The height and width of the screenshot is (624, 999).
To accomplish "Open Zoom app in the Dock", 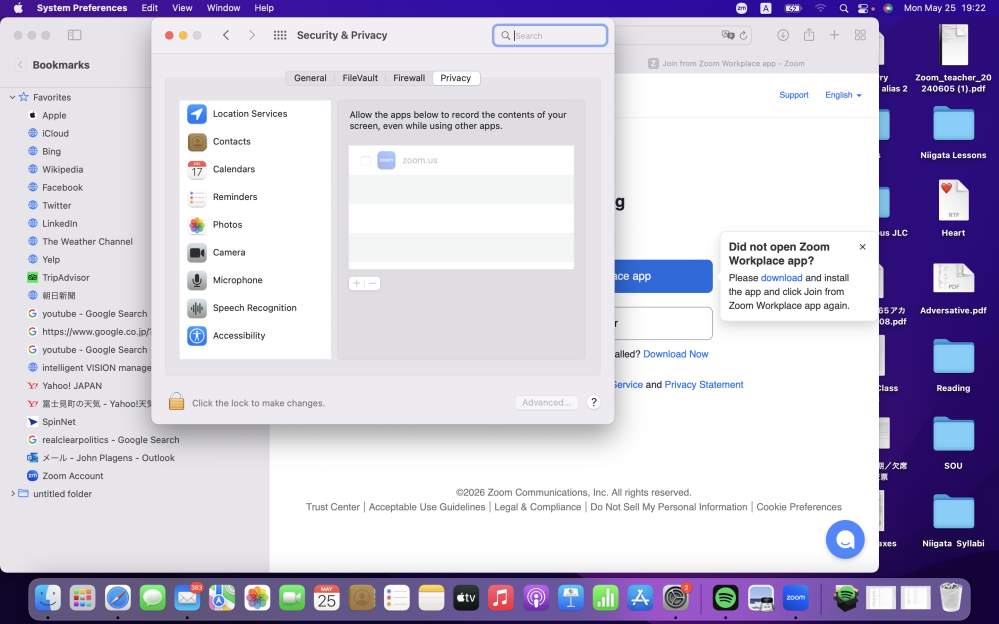I will point(795,598).
